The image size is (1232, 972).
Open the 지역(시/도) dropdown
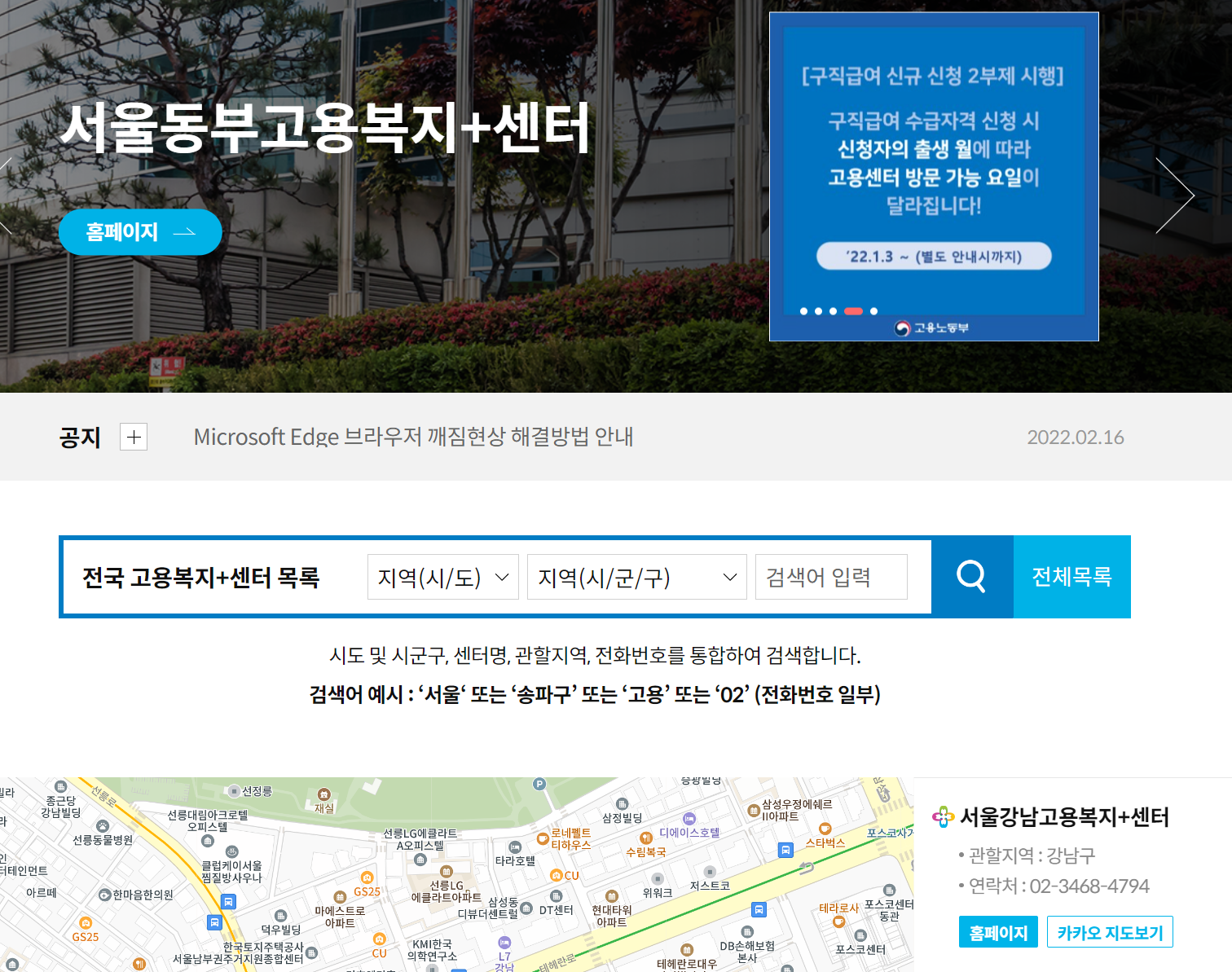442,576
